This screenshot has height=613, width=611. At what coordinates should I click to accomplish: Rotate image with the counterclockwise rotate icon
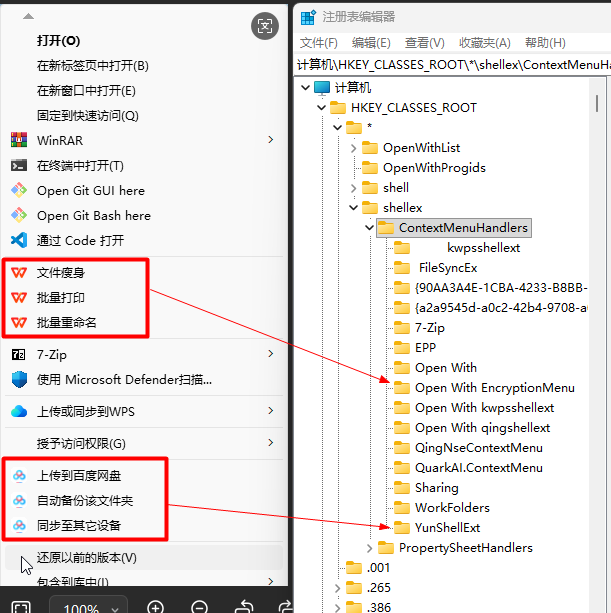(245, 607)
